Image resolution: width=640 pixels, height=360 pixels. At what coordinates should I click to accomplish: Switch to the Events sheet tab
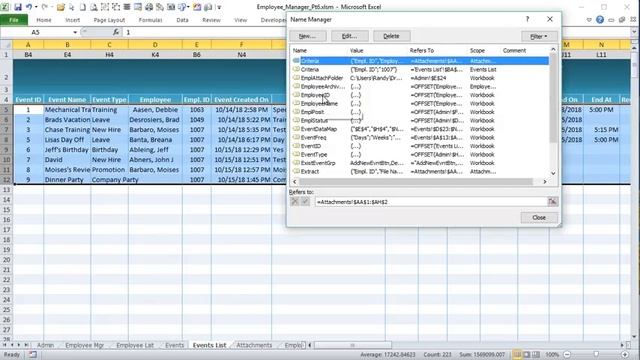pos(175,345)
